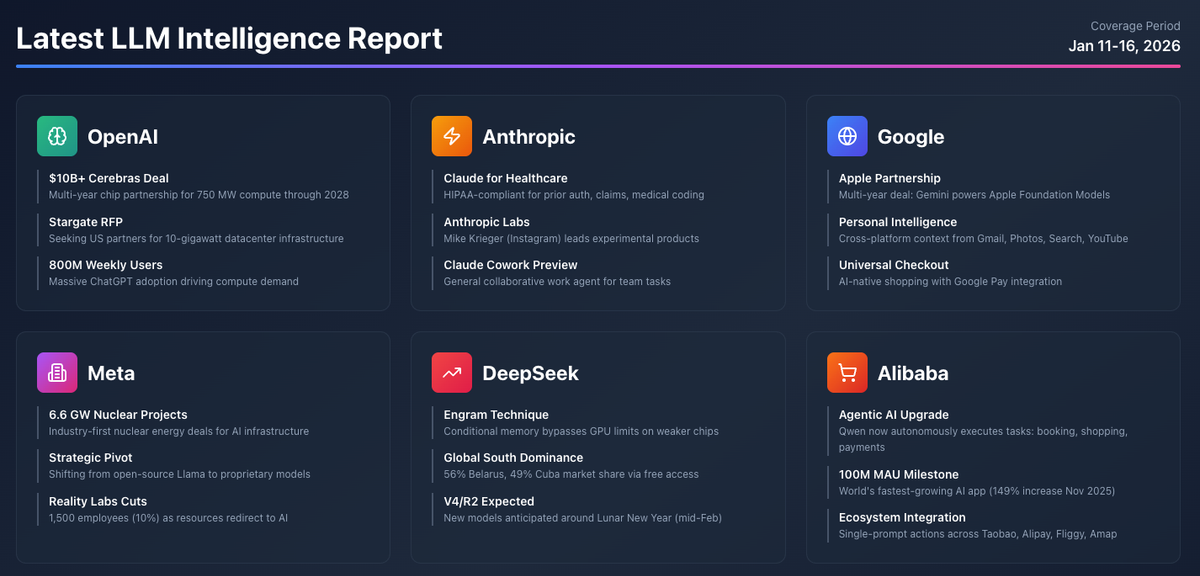Click the open-source Llama to proprietary line
1200x576 pixels.
(x=180, y=475)
